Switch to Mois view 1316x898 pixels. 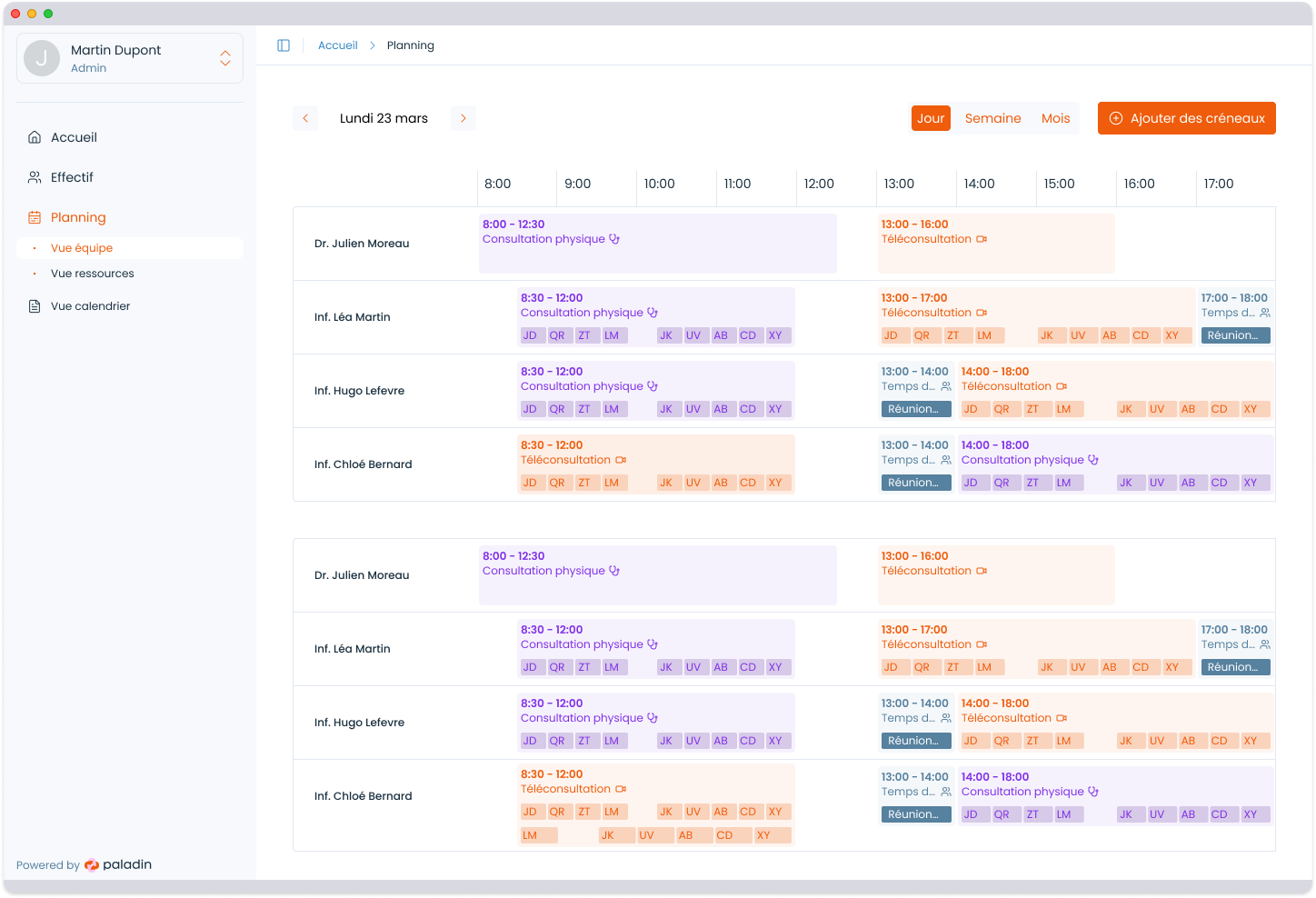point(1055,118)
